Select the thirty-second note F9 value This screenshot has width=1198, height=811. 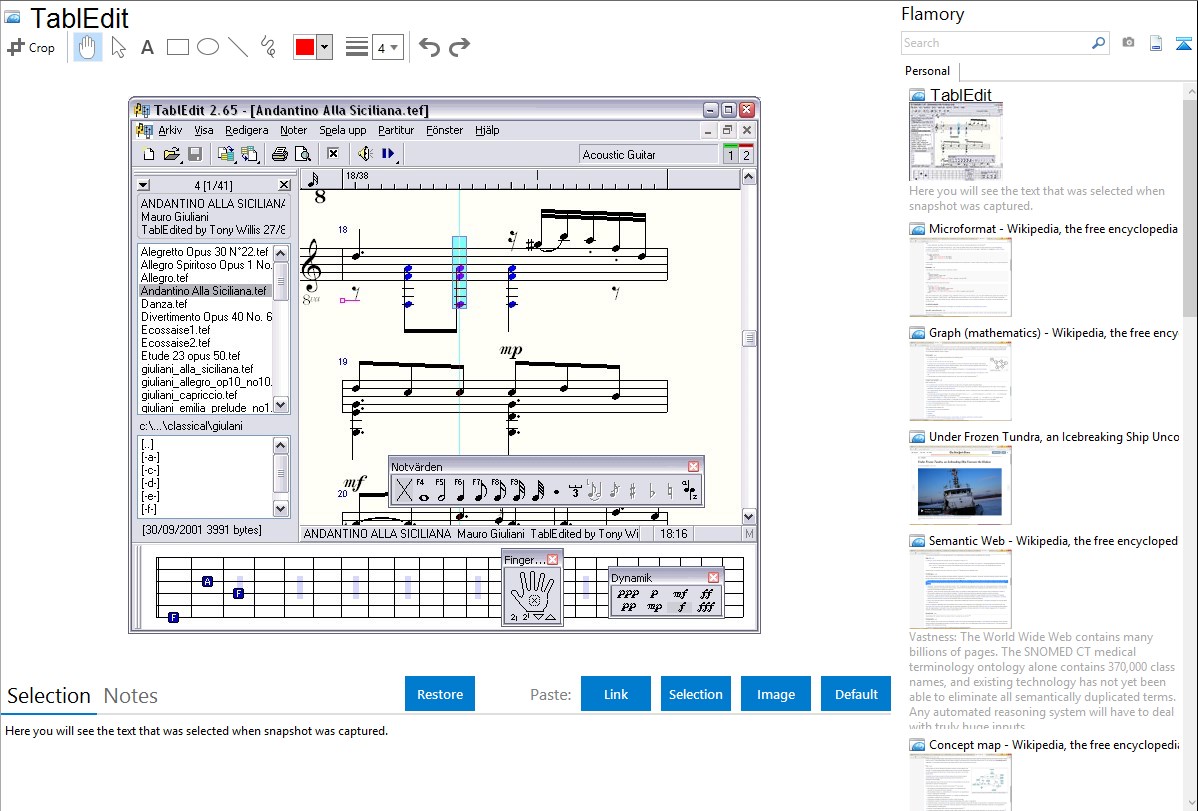point(518,490)
